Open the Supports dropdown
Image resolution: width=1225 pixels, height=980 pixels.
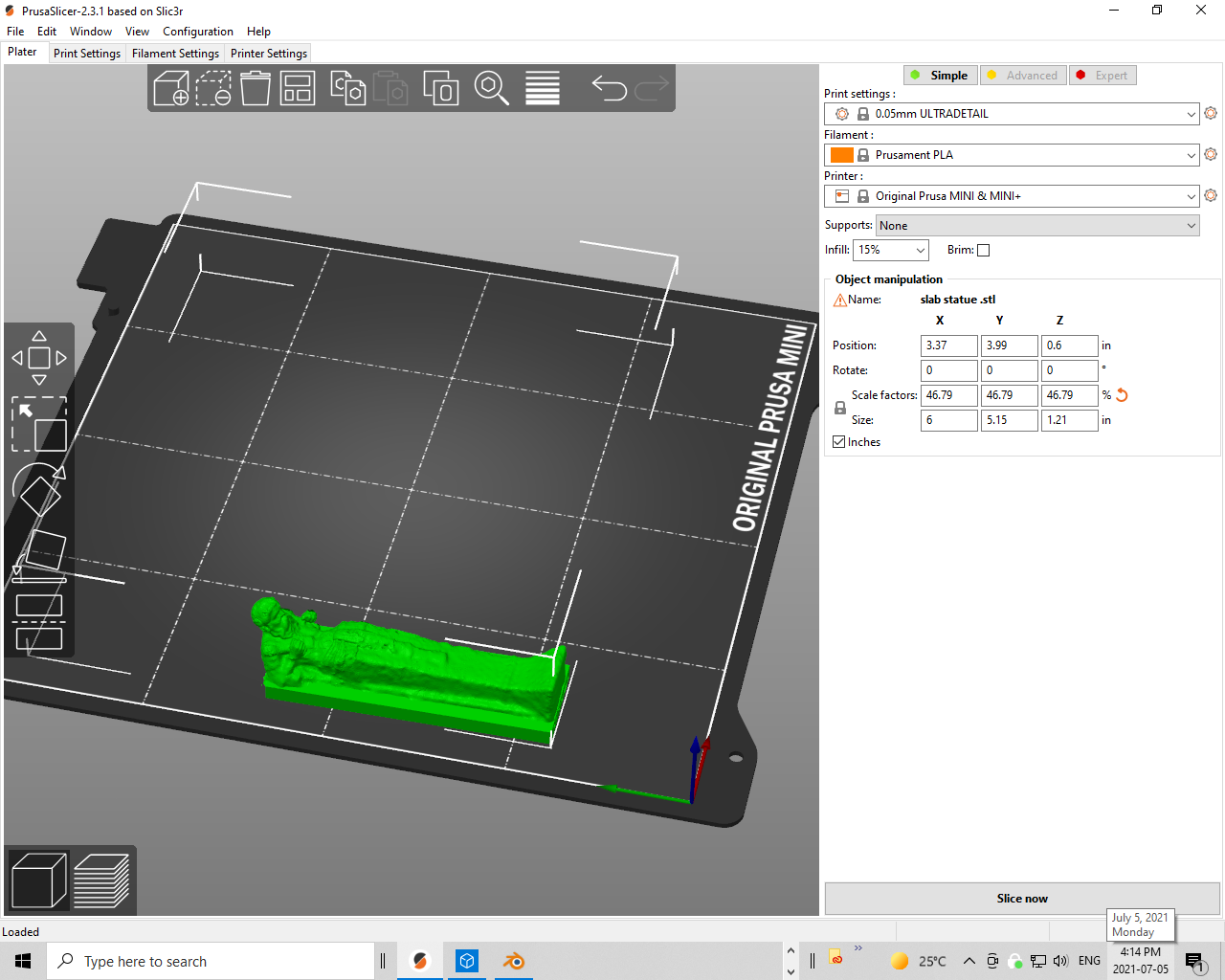click(1037, 225)
